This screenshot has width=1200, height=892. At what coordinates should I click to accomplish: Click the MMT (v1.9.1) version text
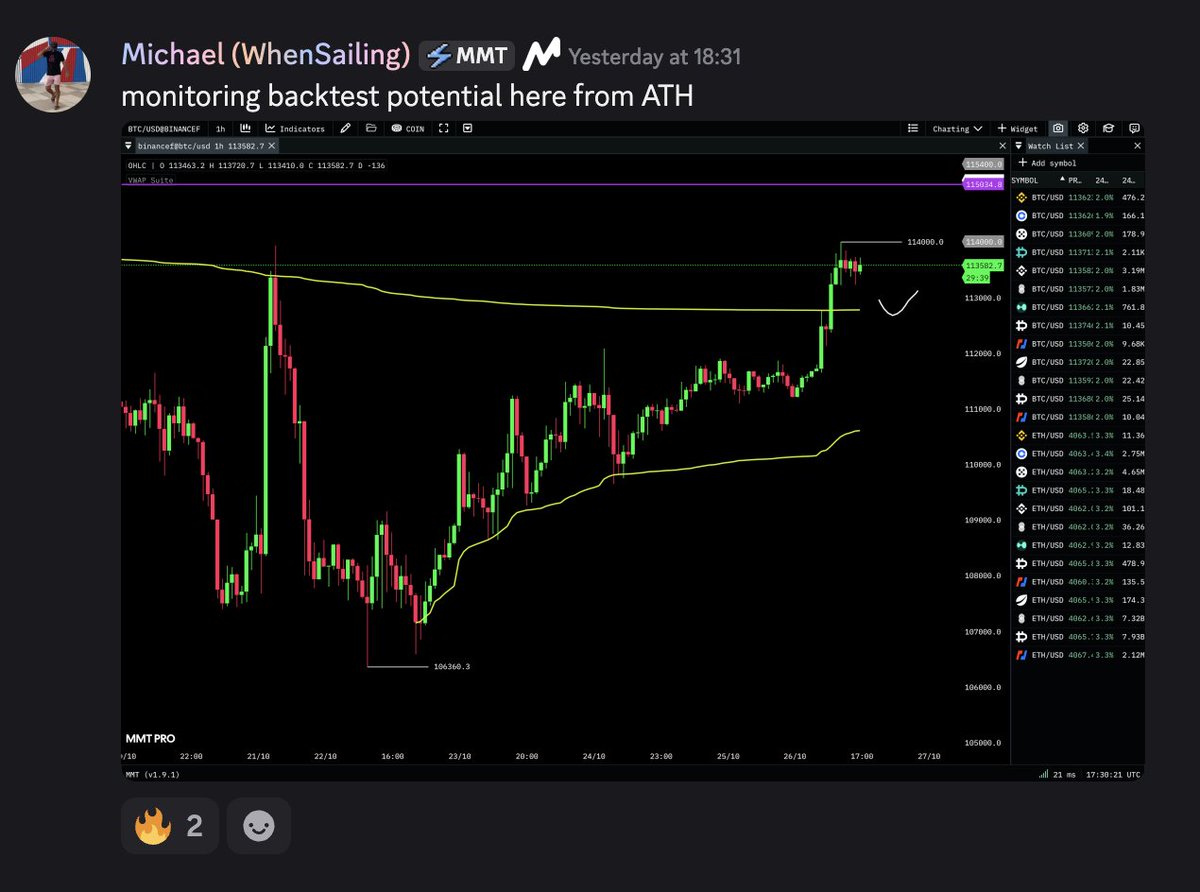(x=152, y=773)
